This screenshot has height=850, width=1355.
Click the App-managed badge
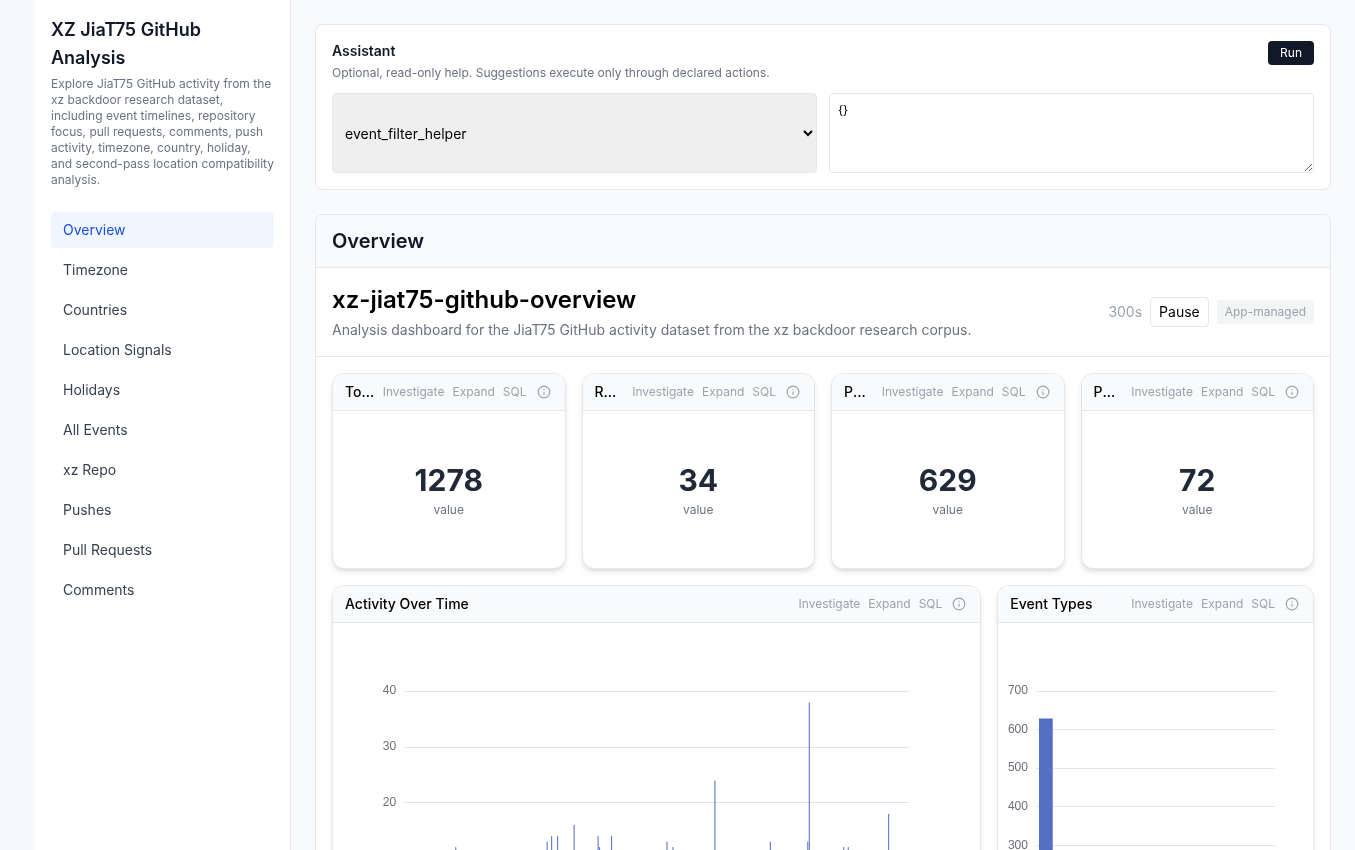[1265, 312]
